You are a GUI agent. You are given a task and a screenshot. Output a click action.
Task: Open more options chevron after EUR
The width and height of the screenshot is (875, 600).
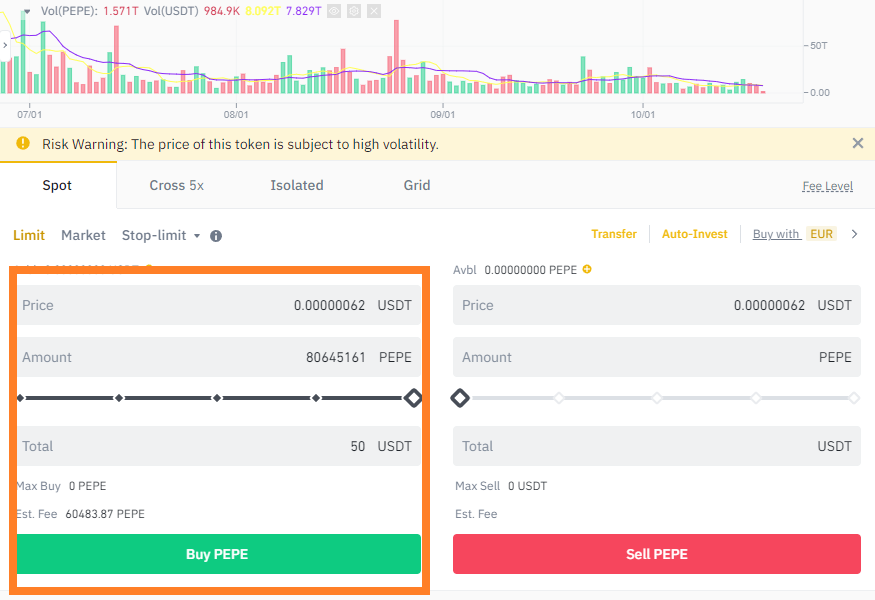tap(854, 234)
